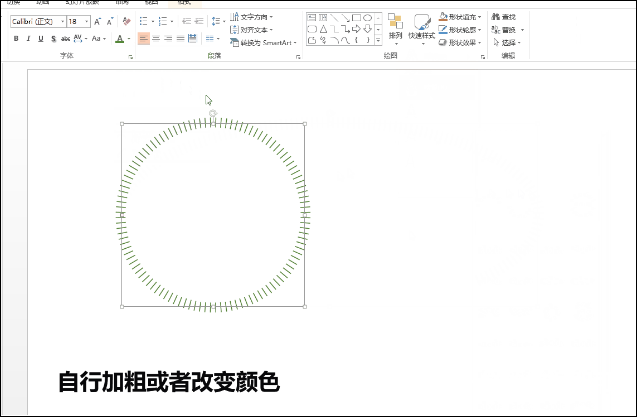Open the 对齐文本 align text menu

pos(251,30)
